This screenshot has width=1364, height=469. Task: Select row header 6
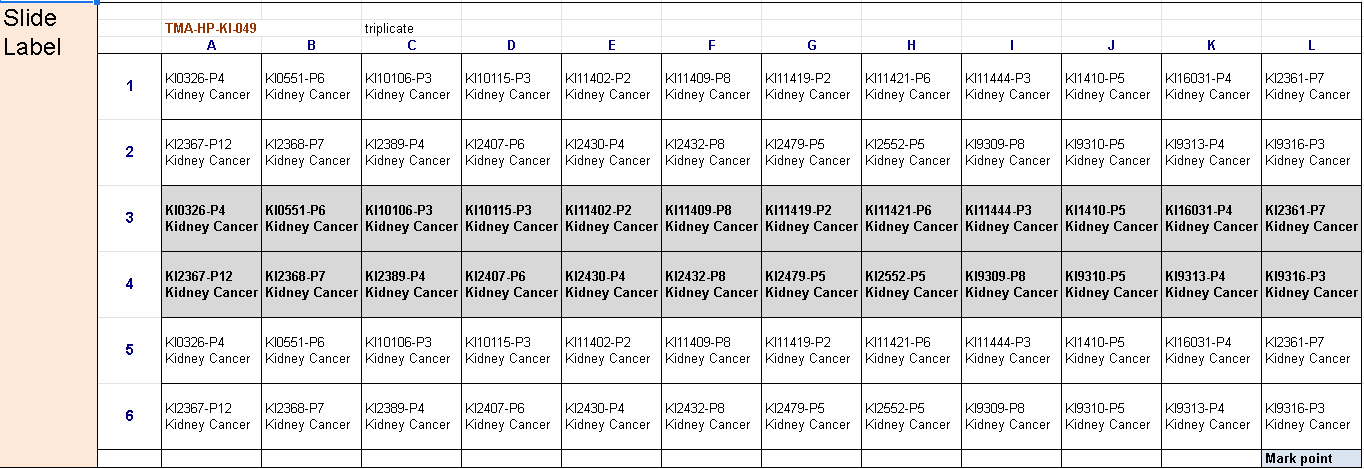pyautogui.click(x=129, y=416)
